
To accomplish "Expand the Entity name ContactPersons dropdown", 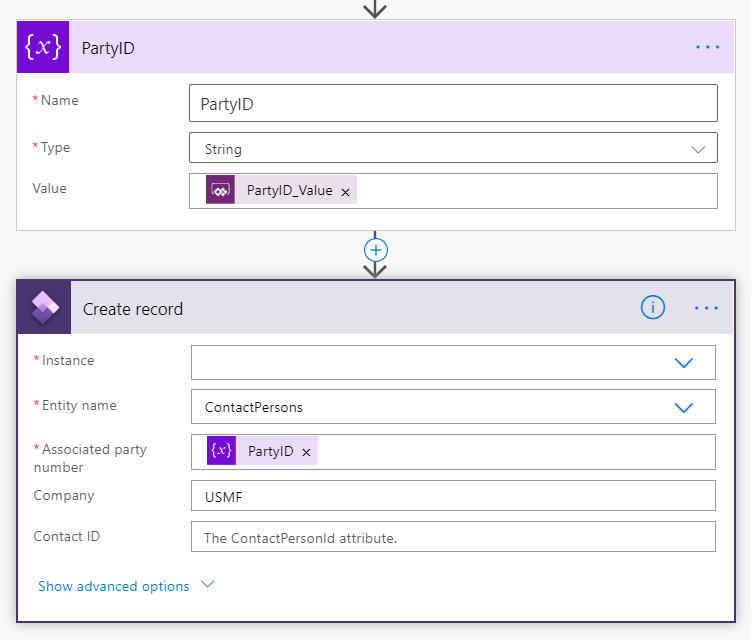I will point(684,408).
